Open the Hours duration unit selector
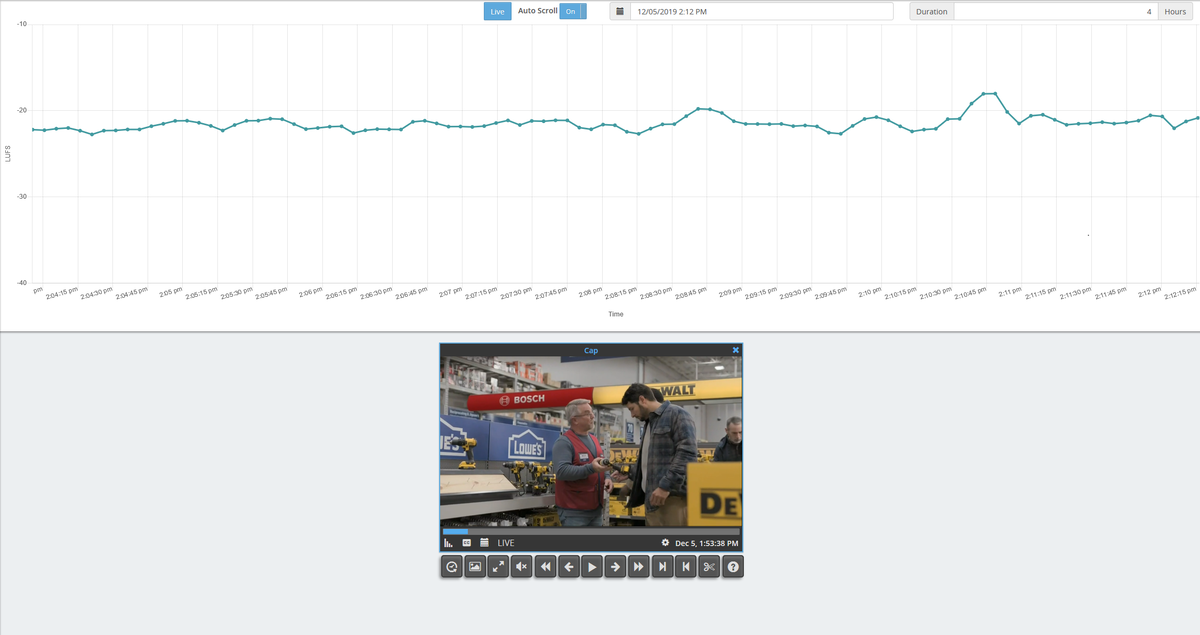Viewport: 1200px width, 635px height. point(1174,11)
